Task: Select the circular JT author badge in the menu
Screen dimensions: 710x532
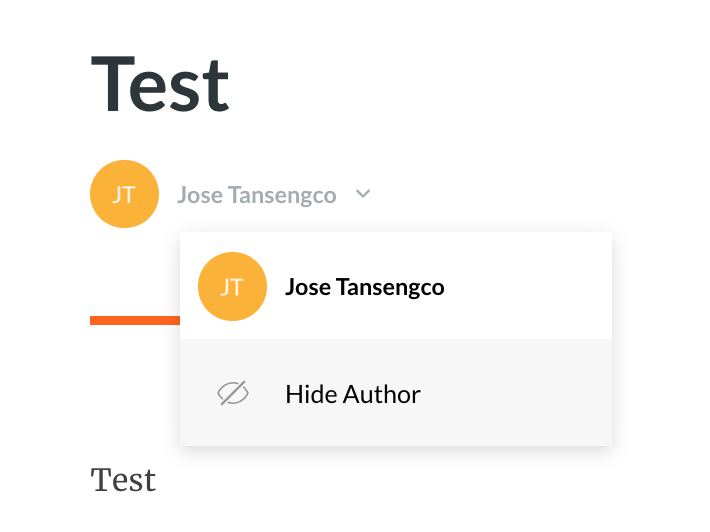Action: (x=232, y=287)
